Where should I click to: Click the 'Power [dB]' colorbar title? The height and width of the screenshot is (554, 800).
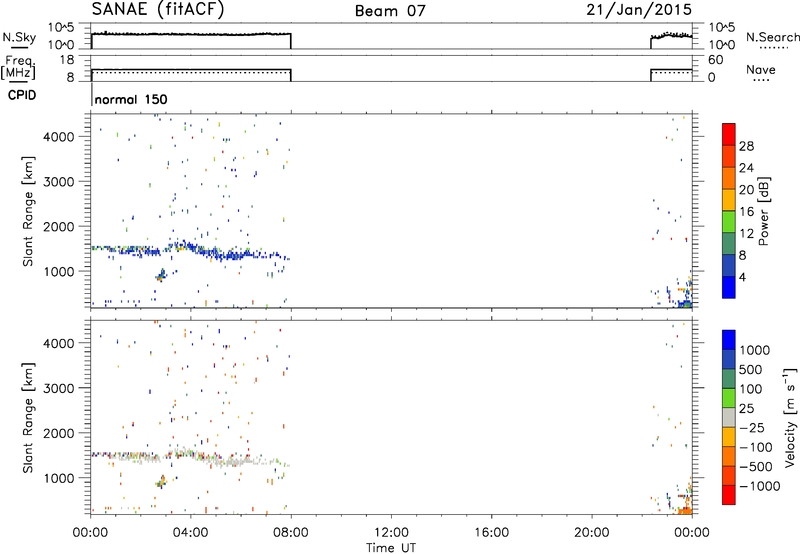point(764,211)
